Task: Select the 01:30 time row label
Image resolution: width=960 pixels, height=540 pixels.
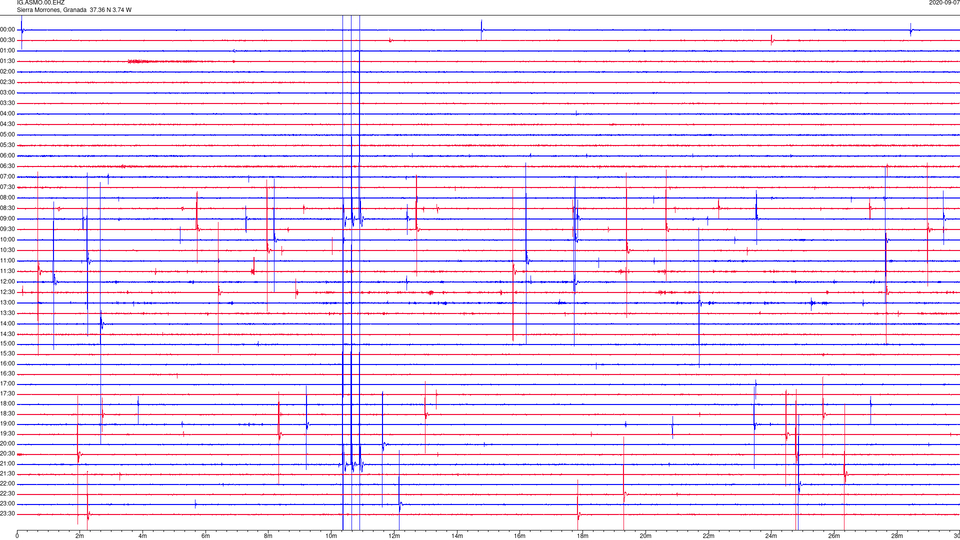Action: (8, 61)
